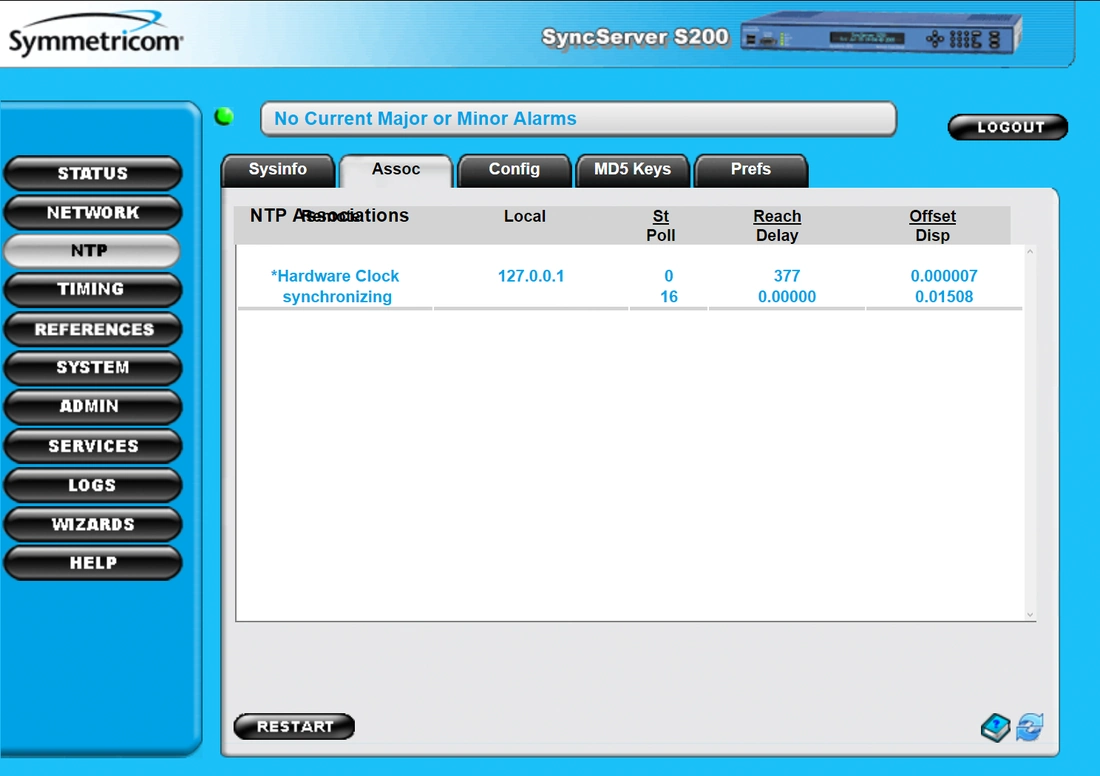The image size is (1100, 776).
Task: Click the synchronizing status text
Action: click(337, 297)
